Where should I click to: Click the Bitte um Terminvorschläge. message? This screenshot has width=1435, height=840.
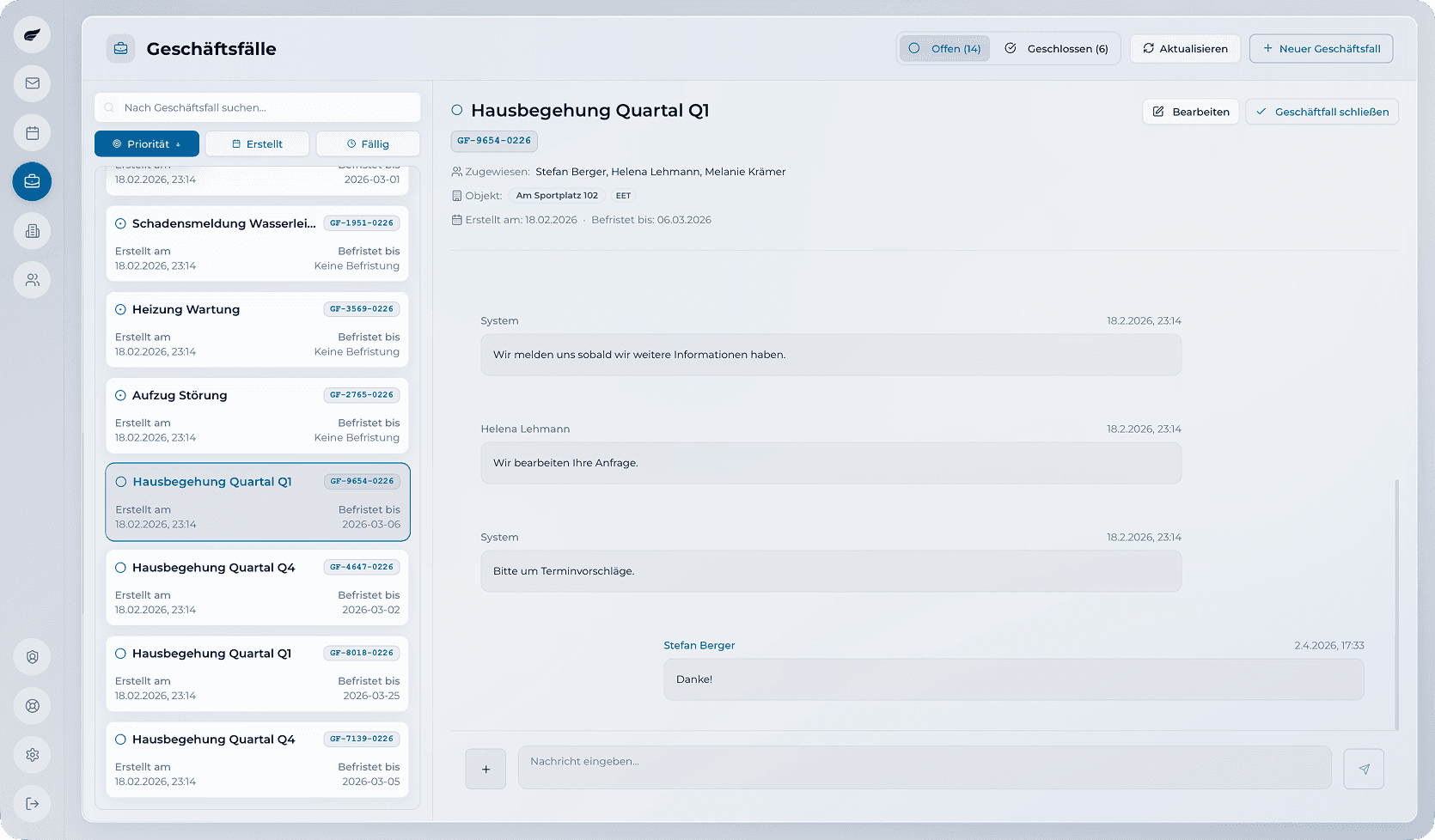[x=831, y=571]
